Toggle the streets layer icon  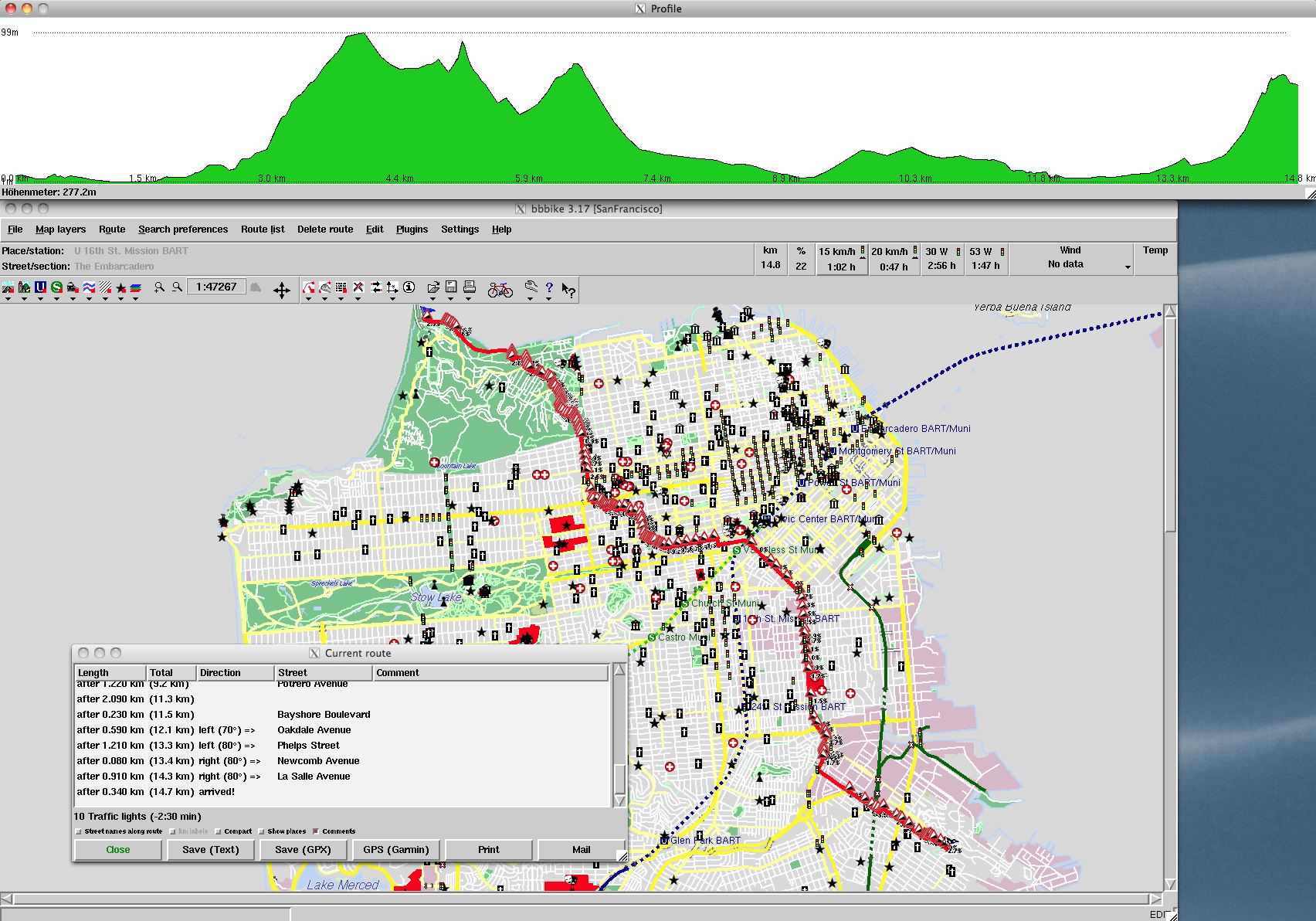[8, 287]
